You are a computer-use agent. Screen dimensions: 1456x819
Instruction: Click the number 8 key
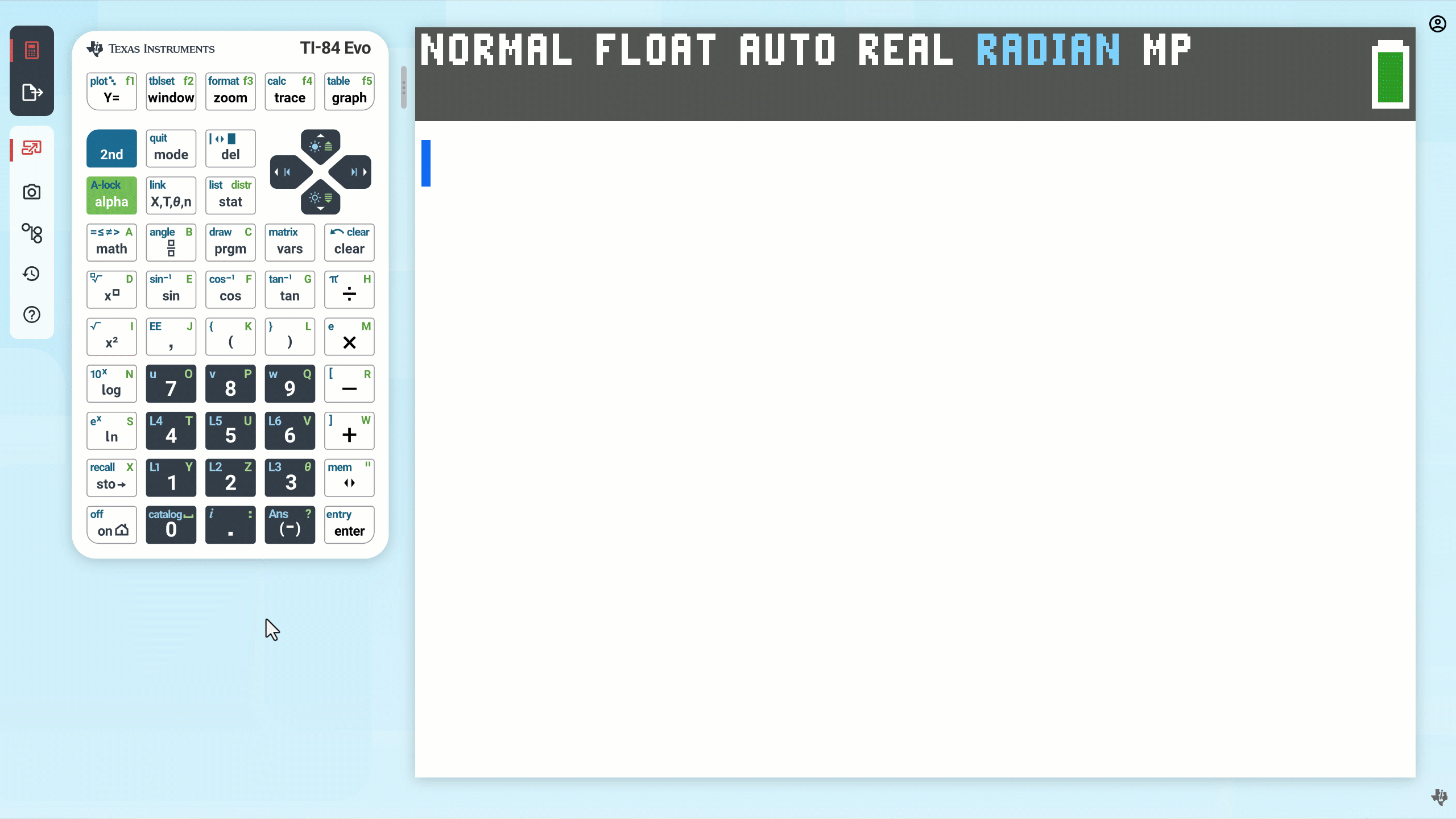(x=230, y=384)
